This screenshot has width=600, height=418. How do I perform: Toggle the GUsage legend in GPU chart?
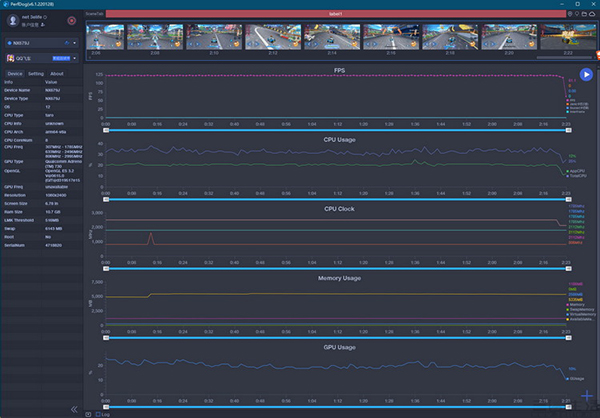click(x=577, y=377)
